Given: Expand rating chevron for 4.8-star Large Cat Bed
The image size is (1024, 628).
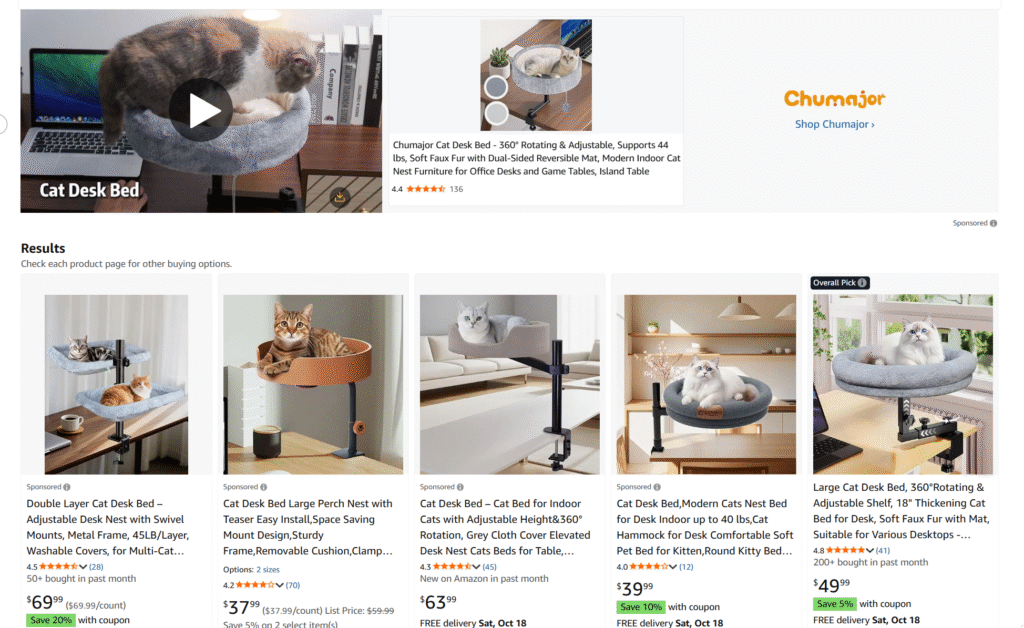Looking at the screenshot, I should pos(869,550).
